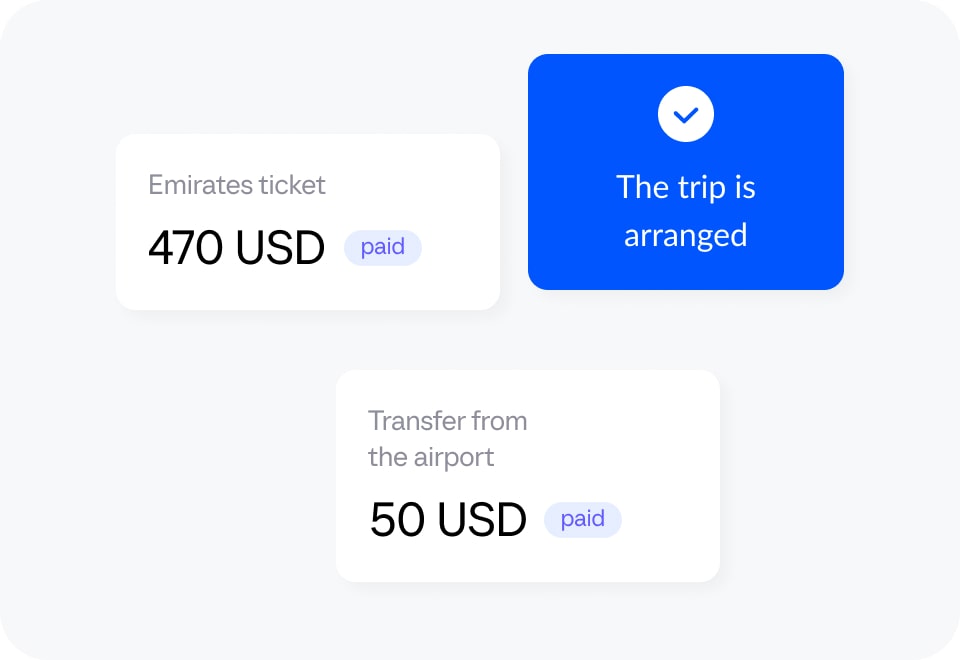Click the number 50 in transfer card
The image size is (960, 660).
(397, 520)
